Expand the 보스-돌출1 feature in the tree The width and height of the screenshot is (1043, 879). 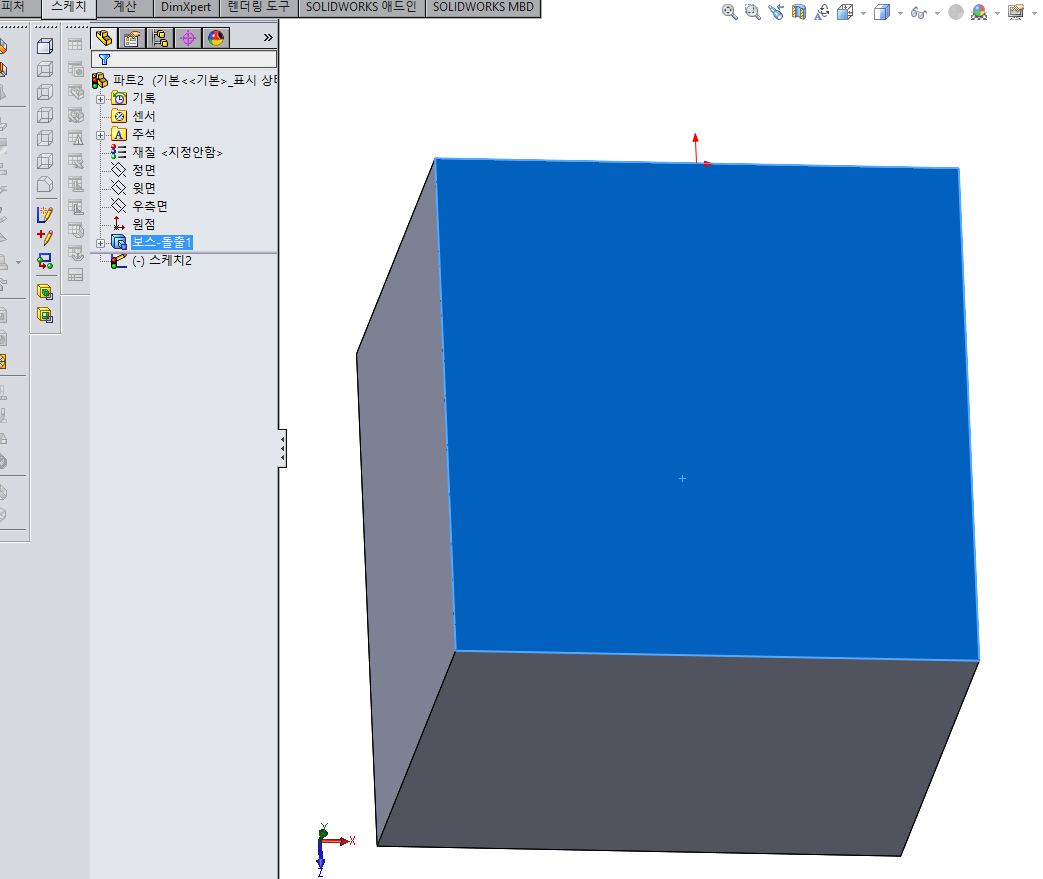tap(100, 242)
